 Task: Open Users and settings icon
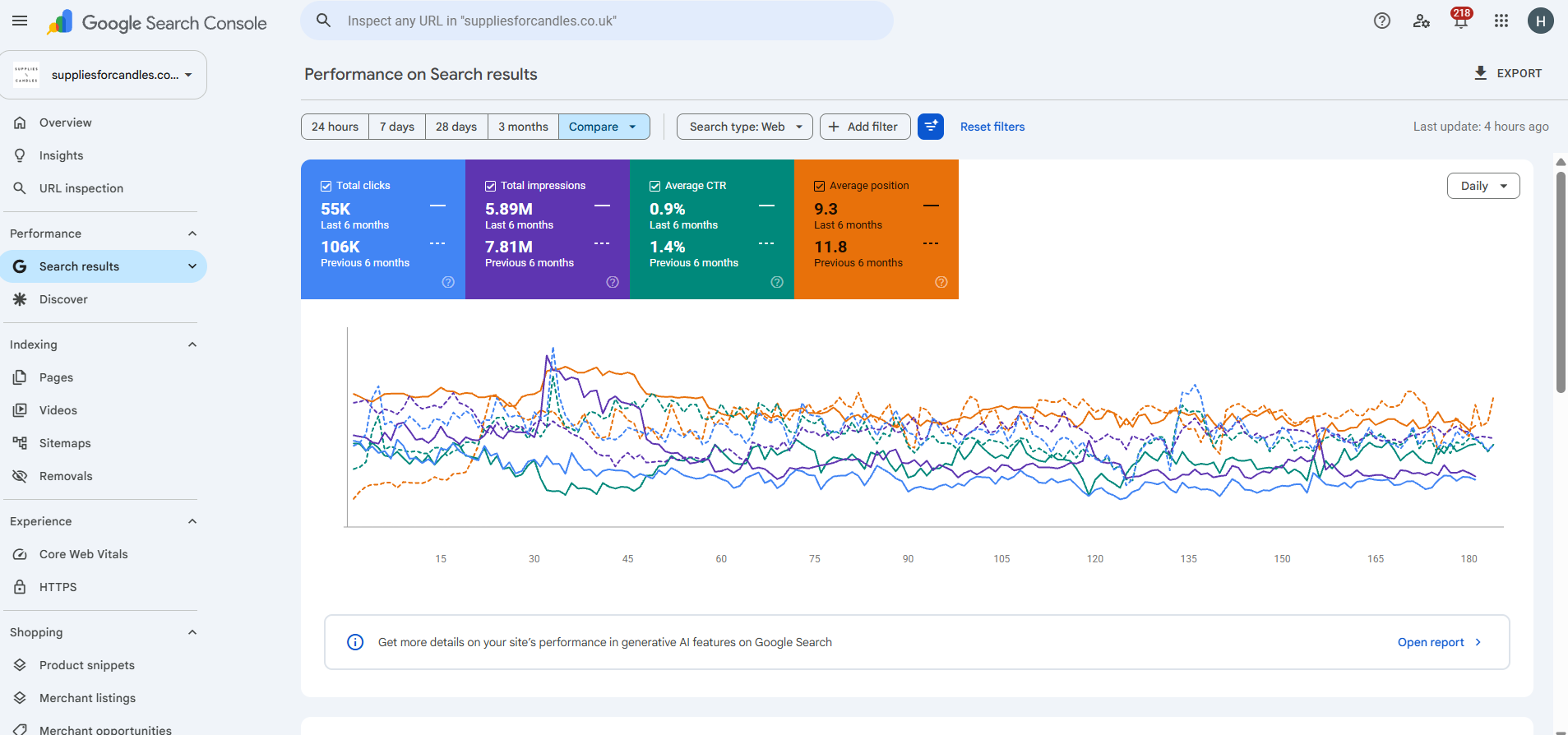1422,21
